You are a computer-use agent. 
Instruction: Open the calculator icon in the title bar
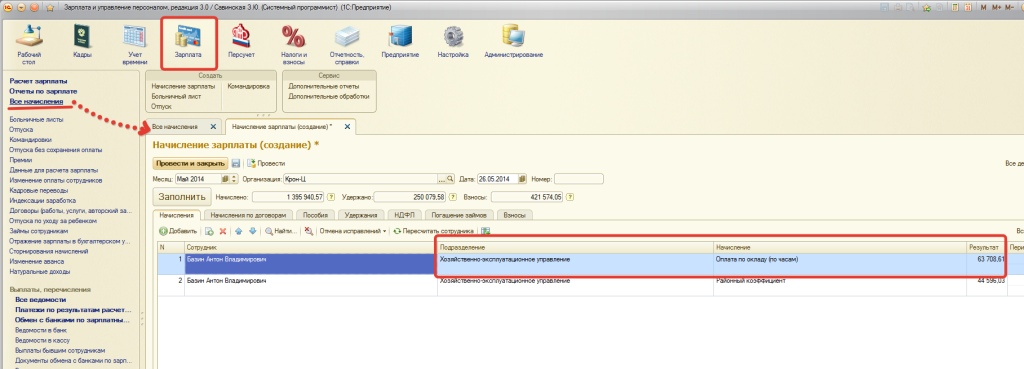[955, 7]
